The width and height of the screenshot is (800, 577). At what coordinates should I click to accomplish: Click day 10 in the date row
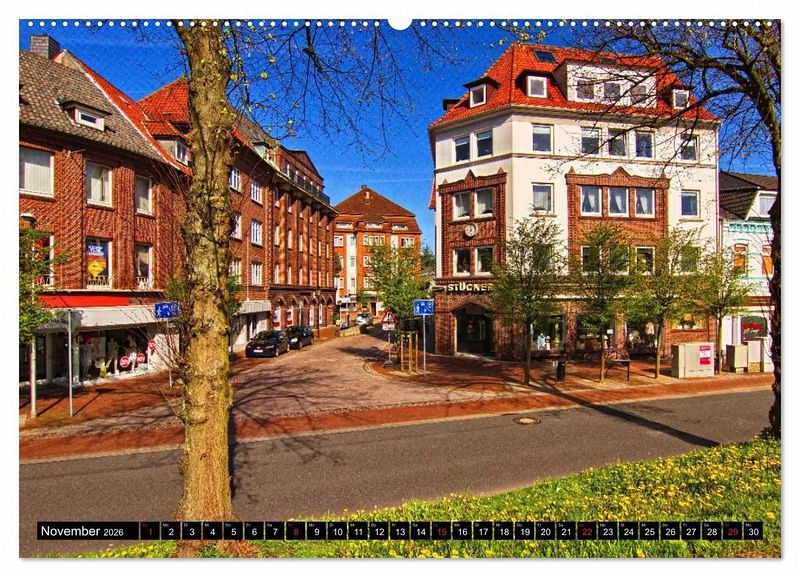click(337, 531)
